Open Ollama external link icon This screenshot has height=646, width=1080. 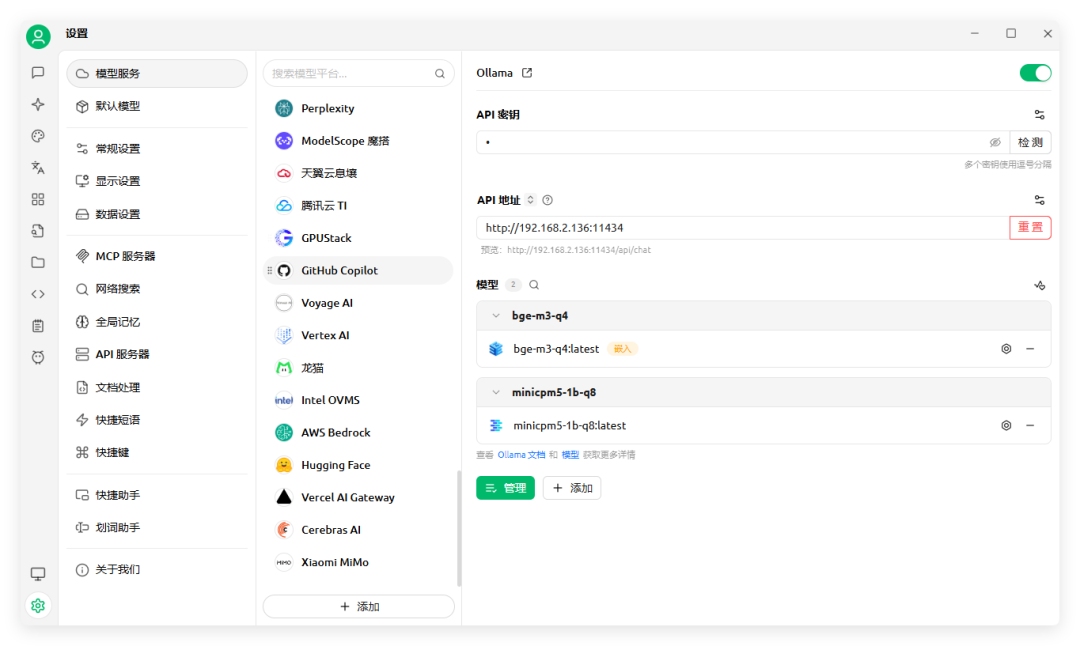(x=527, y=72)
